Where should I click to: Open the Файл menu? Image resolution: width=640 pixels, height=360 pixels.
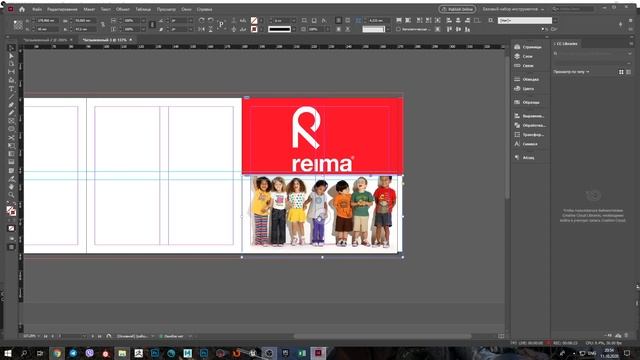[37, 9]
